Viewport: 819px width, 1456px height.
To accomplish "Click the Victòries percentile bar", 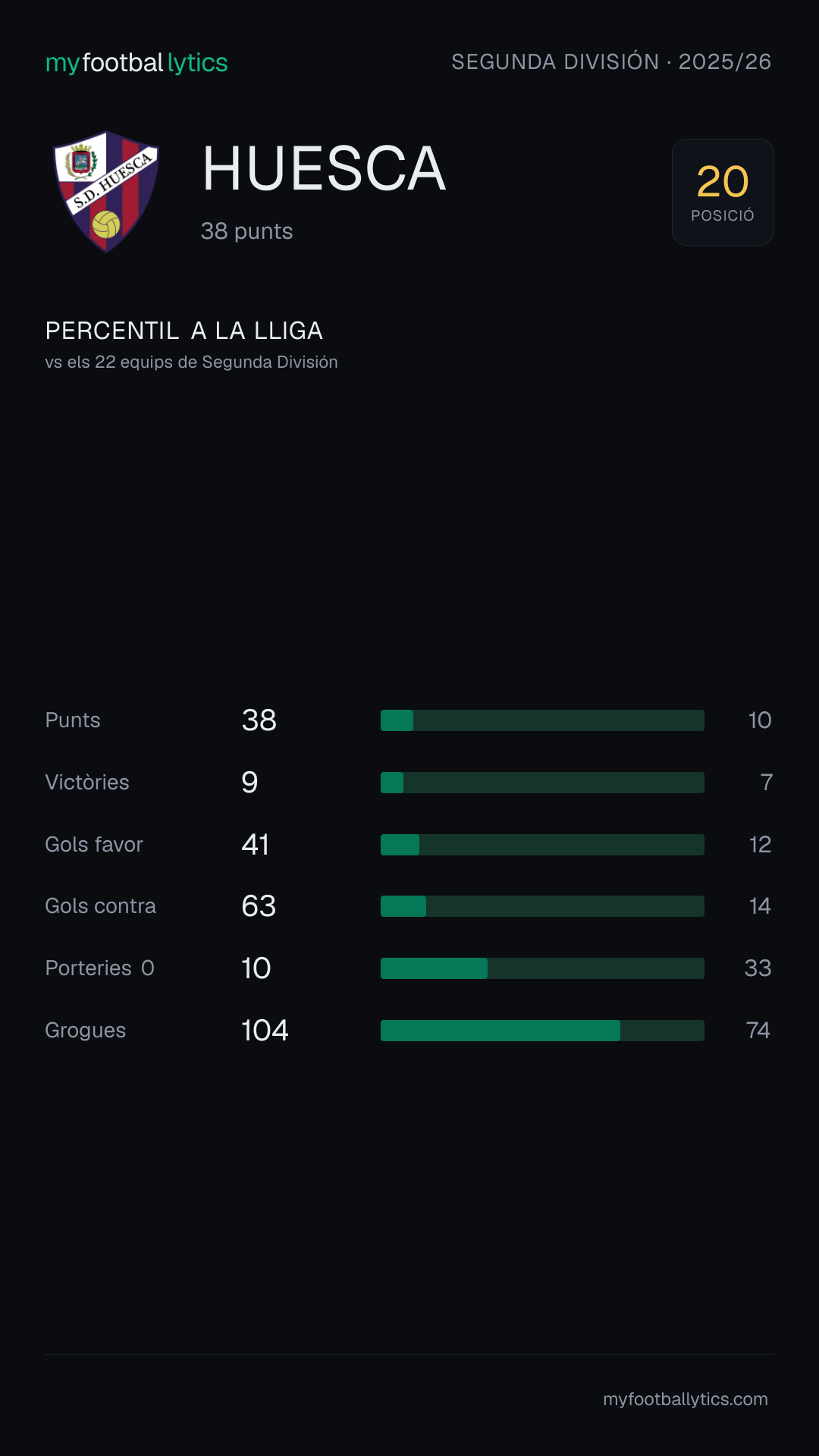I will pyautogui.click(x=542, y=783).
